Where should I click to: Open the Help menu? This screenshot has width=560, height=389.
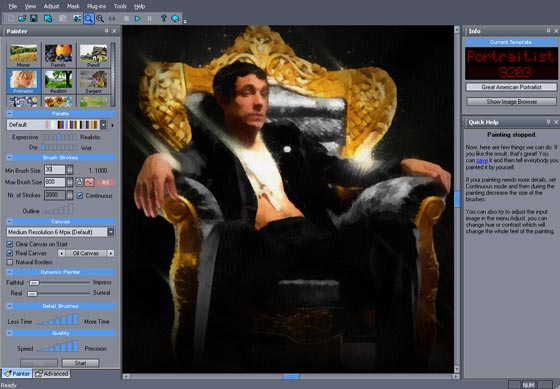click(139, 6)
